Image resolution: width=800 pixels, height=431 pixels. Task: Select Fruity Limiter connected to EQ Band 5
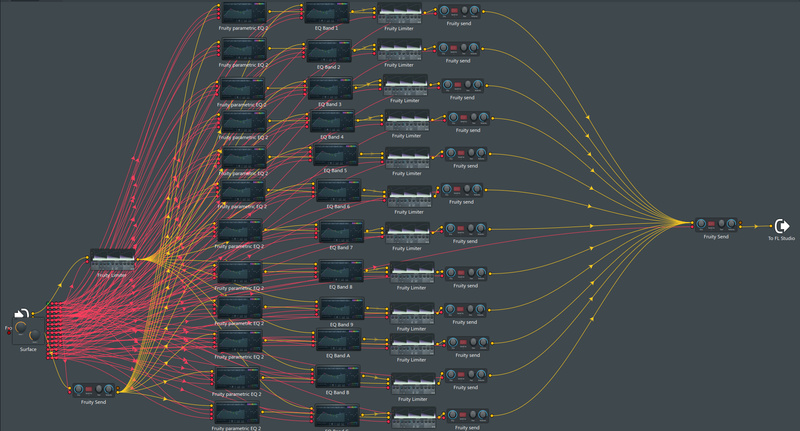[x=407, y=159]
